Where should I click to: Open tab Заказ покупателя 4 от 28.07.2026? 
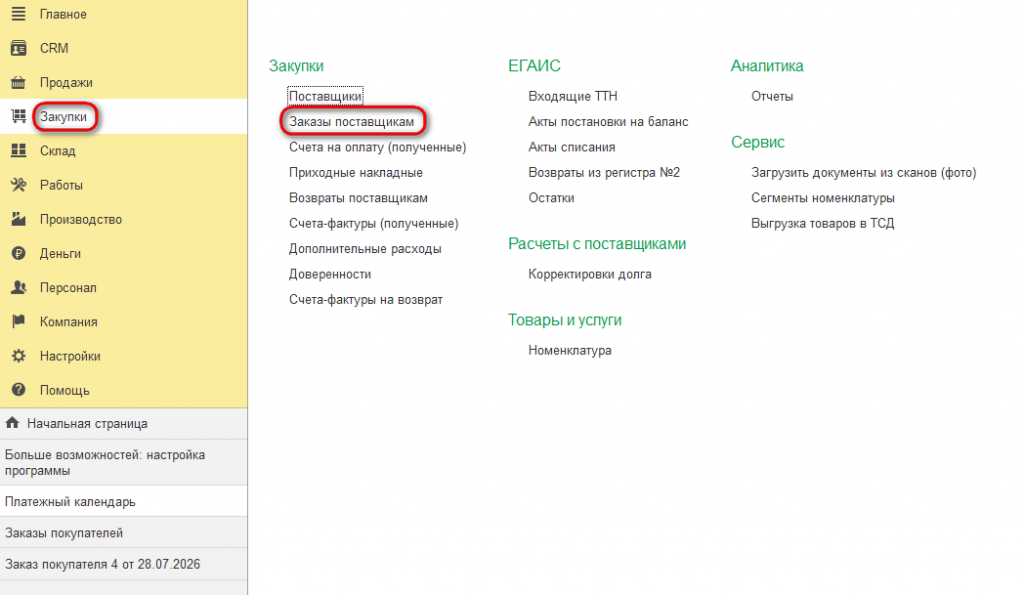[123, 564]
